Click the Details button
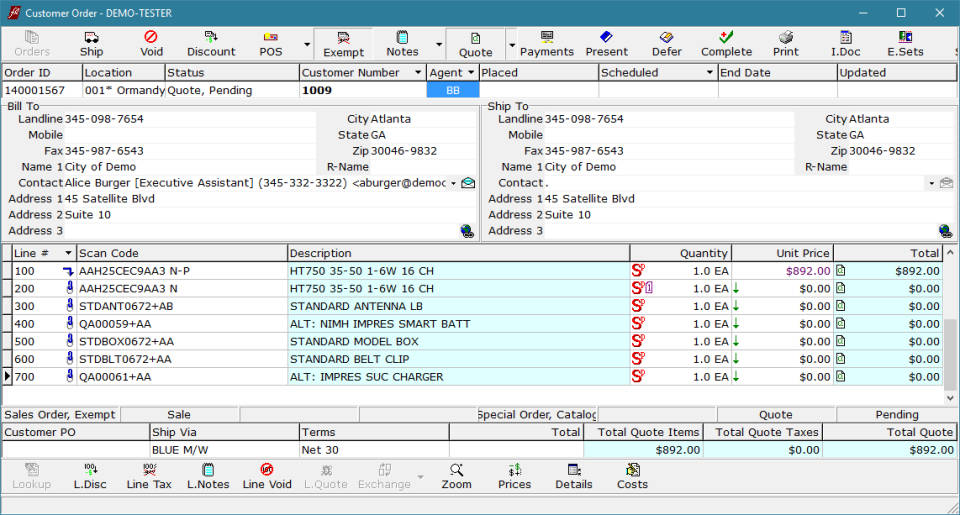 pos(574,476)
